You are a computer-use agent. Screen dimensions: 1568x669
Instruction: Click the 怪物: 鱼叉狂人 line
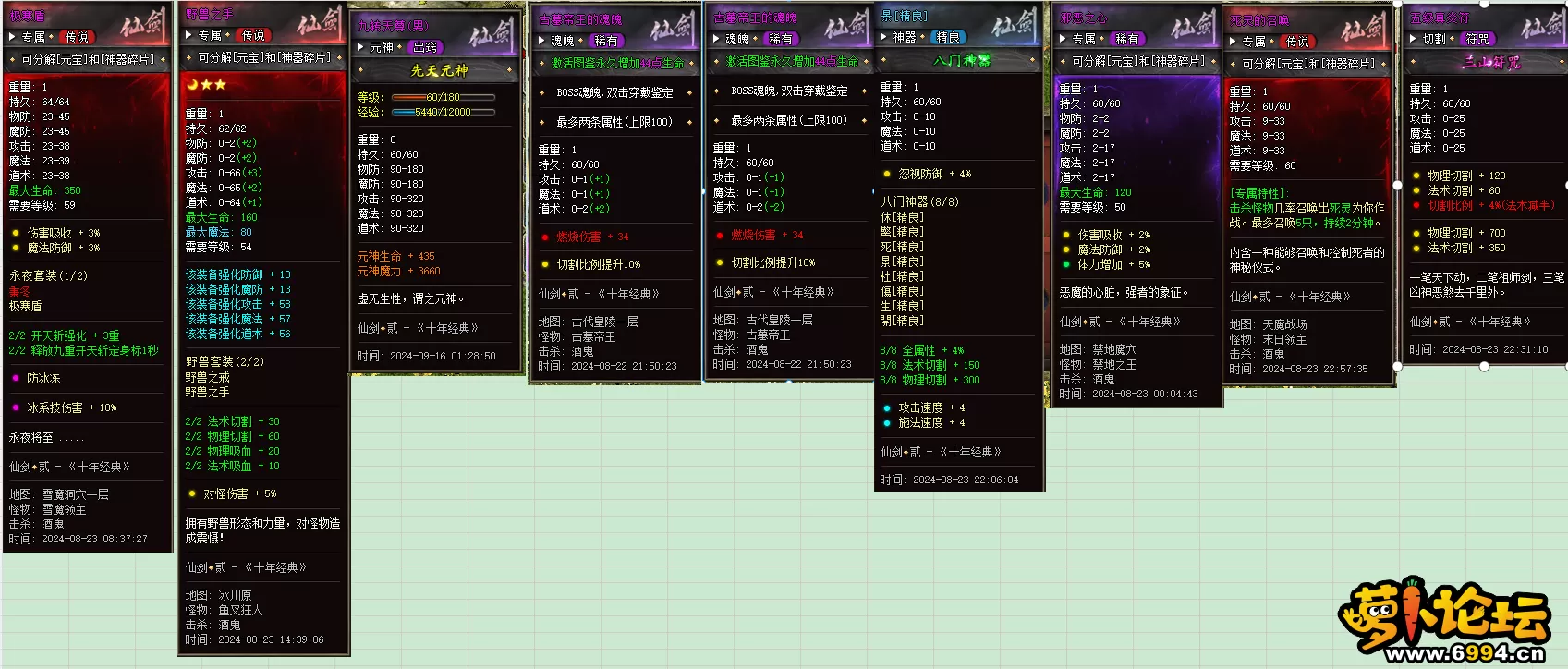(225, 610)
